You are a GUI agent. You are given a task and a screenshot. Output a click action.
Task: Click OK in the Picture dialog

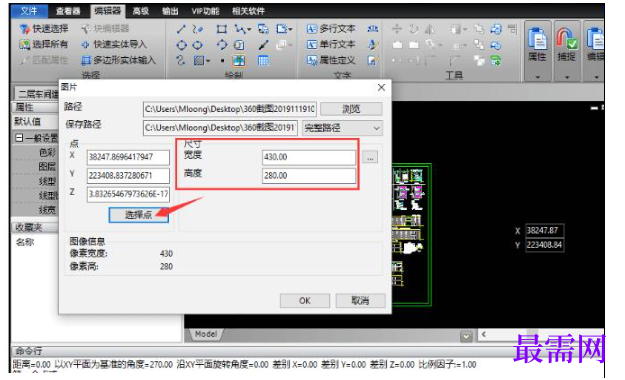pos(305,301)
